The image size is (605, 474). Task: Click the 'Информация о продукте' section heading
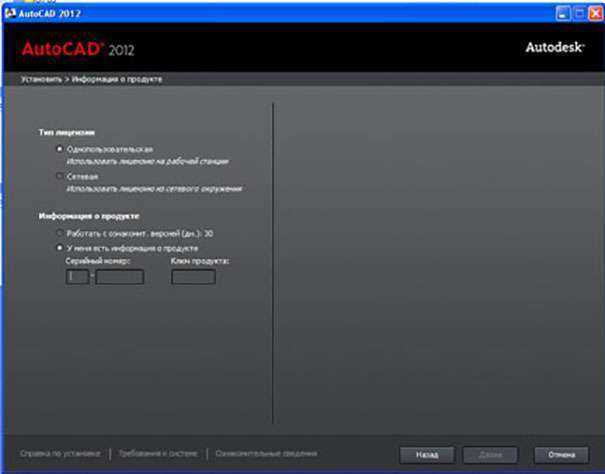tap(89, 216)
